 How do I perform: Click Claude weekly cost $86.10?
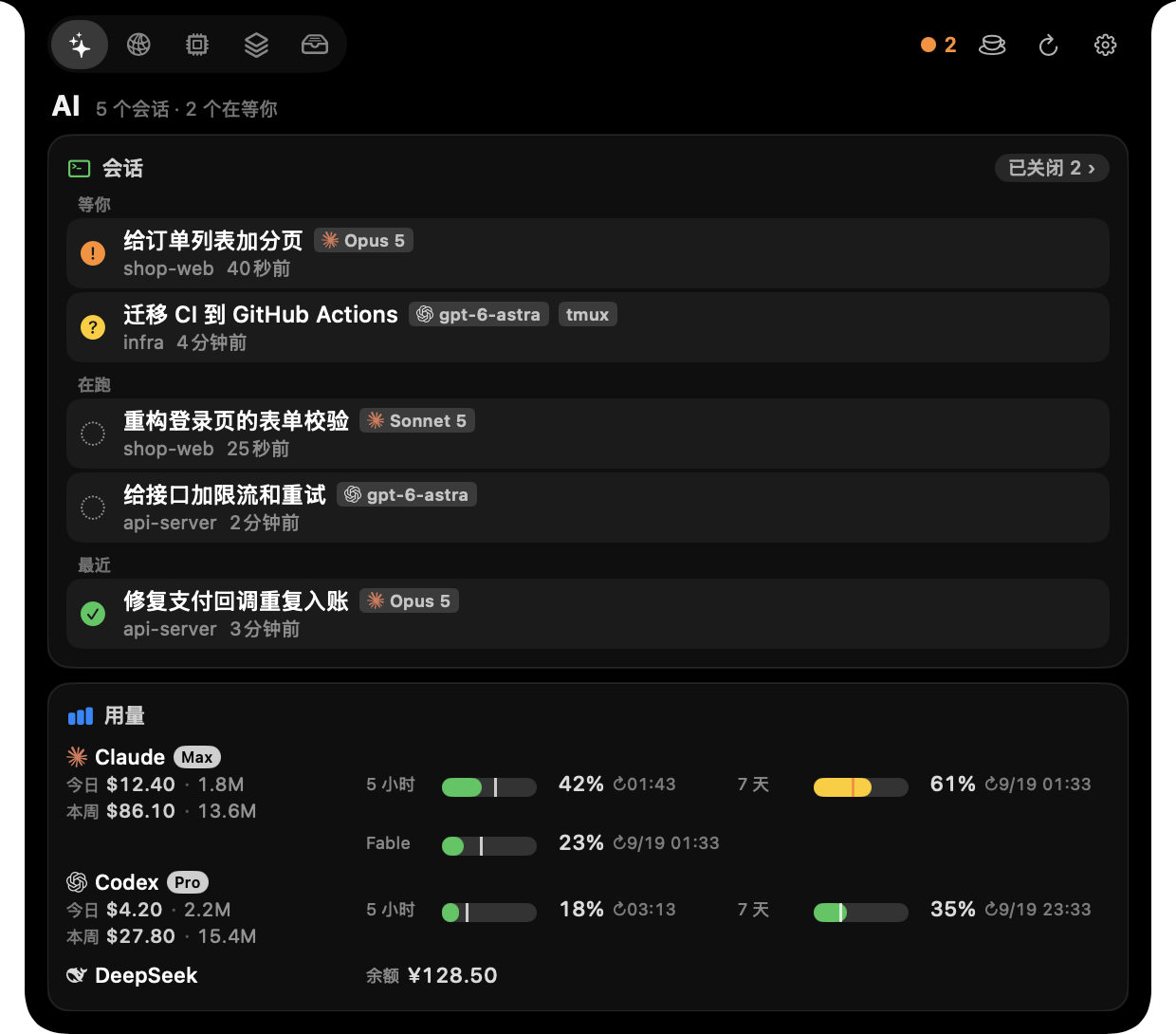coord(140,811)
